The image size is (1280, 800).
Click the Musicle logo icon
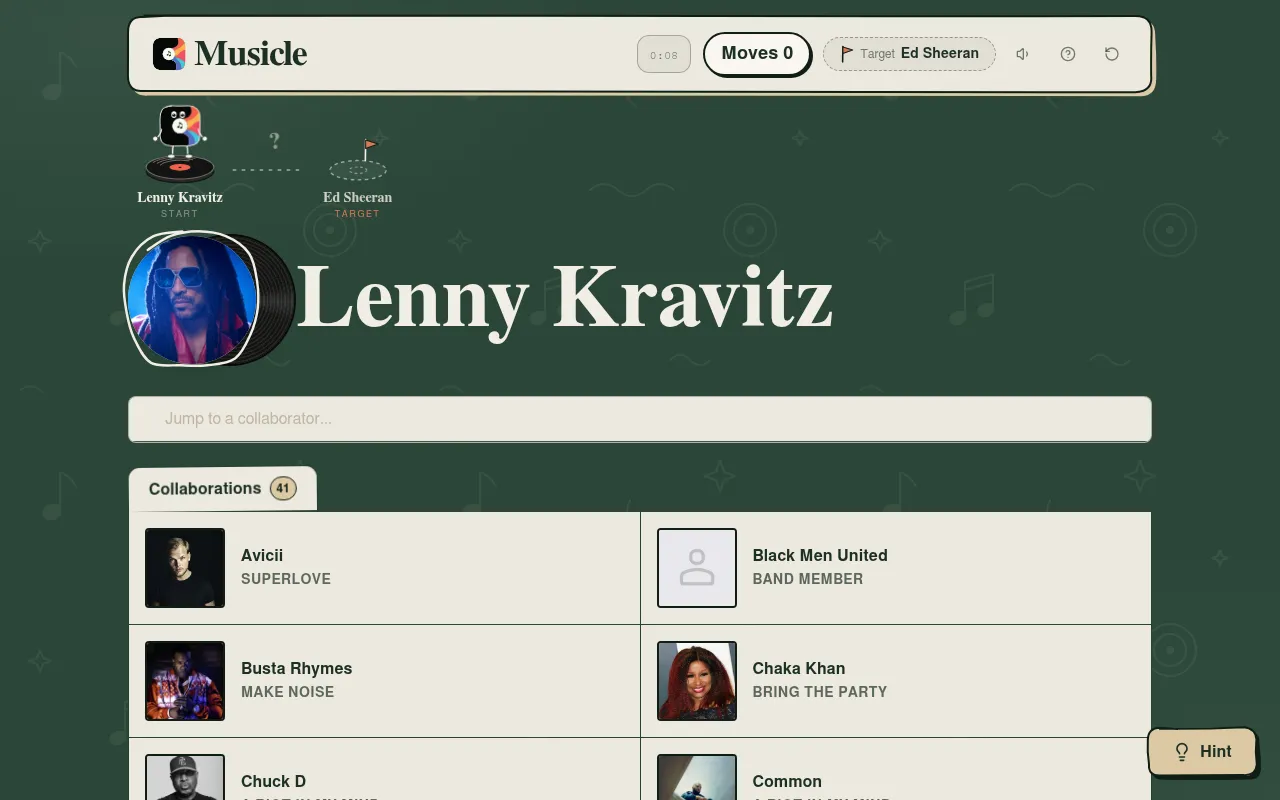click(169, 54)
